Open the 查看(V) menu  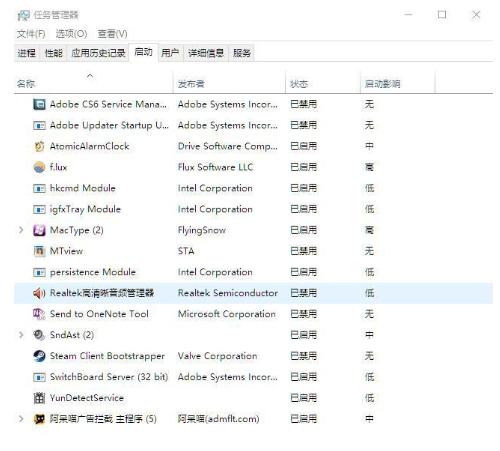[112, 34]
